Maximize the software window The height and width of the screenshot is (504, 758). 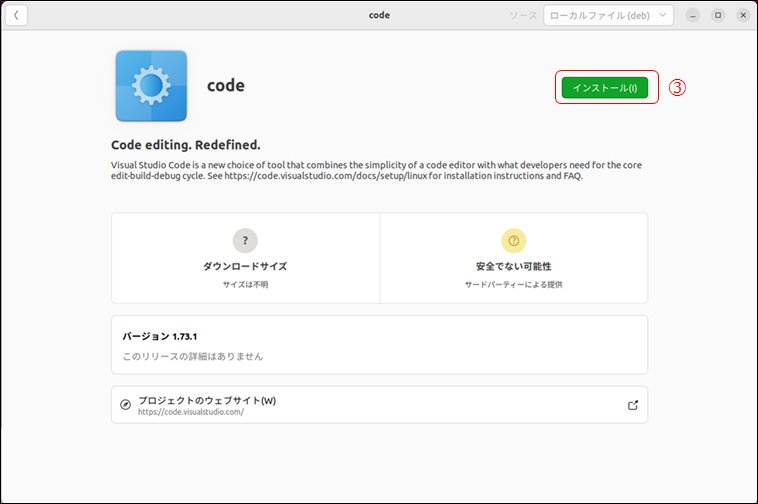click(718, 16)
